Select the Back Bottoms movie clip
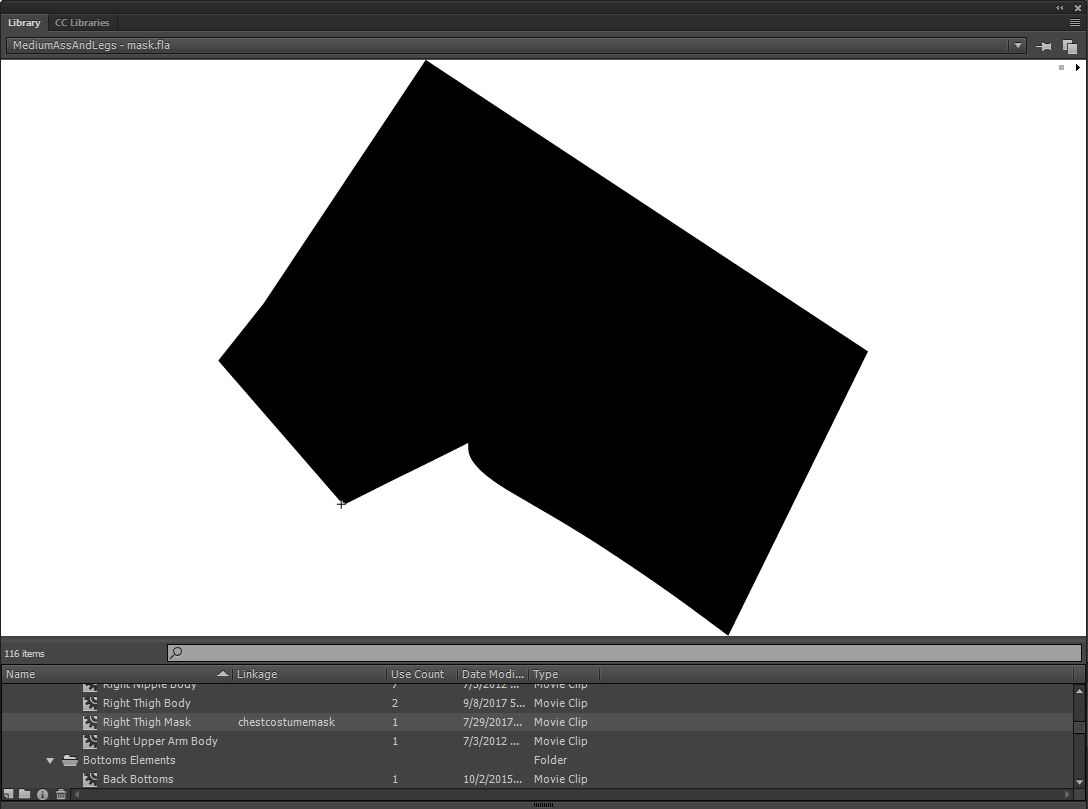The height and width of the screenshot is (809, 1088). pyautogui.click(x=138, y=779)
